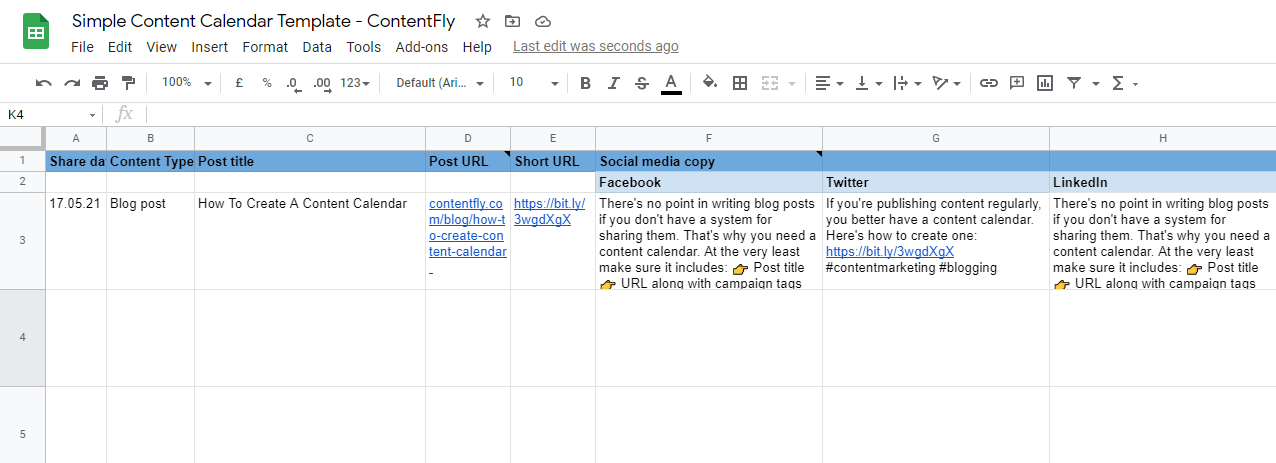
Task: Open the font family dropdown
Action: pyautogui.click(x=440, y=83)
